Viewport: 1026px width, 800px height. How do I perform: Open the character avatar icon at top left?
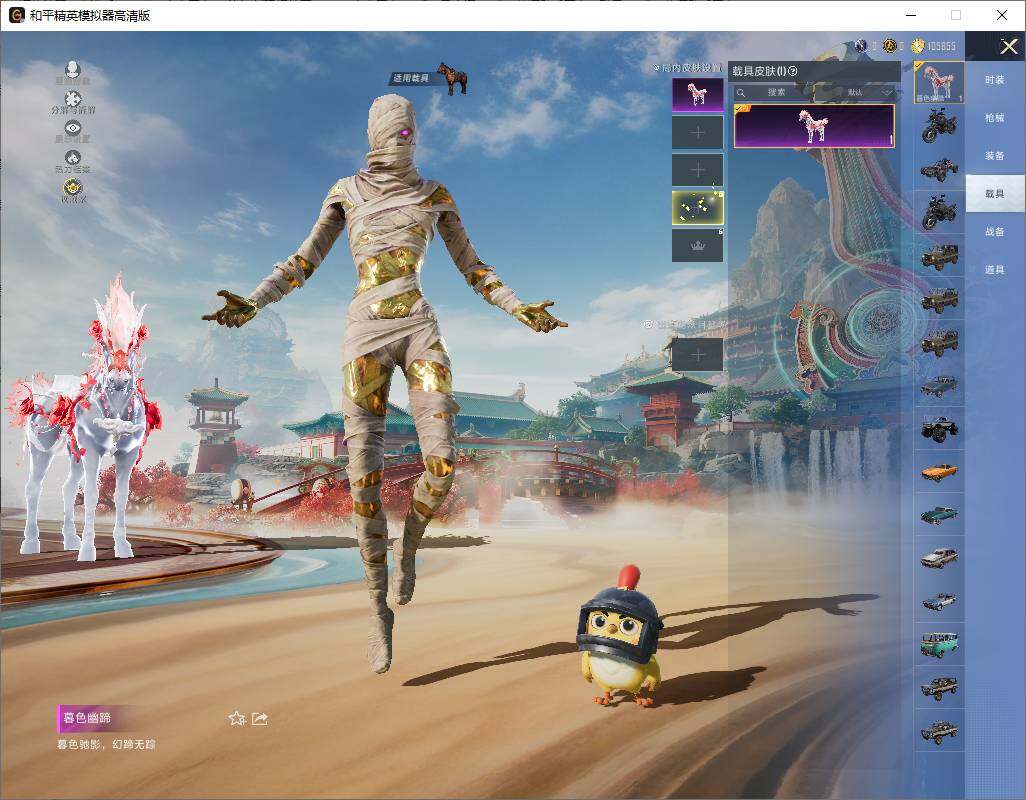point(73,69)
